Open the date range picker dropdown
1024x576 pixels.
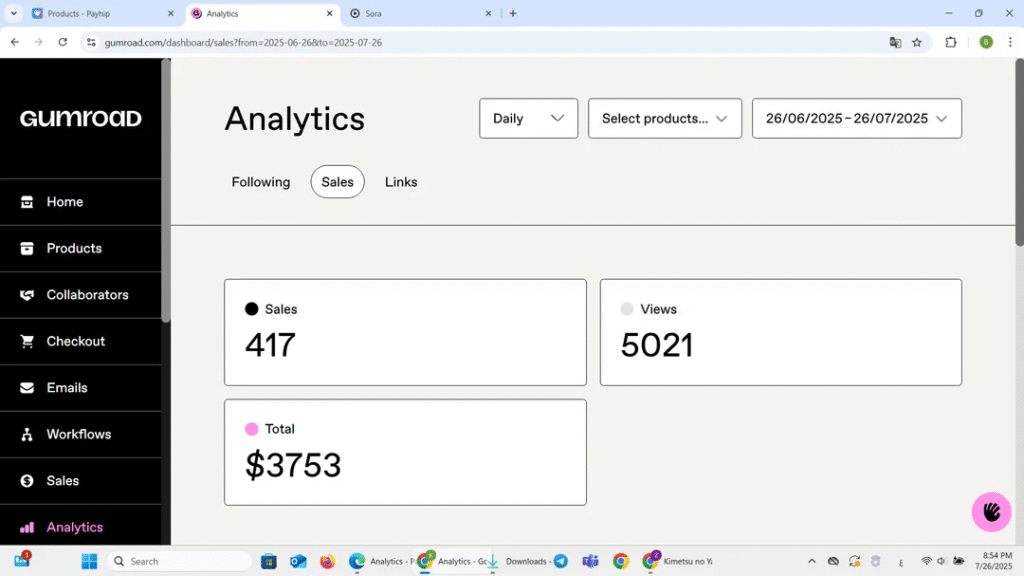(856, 118)
